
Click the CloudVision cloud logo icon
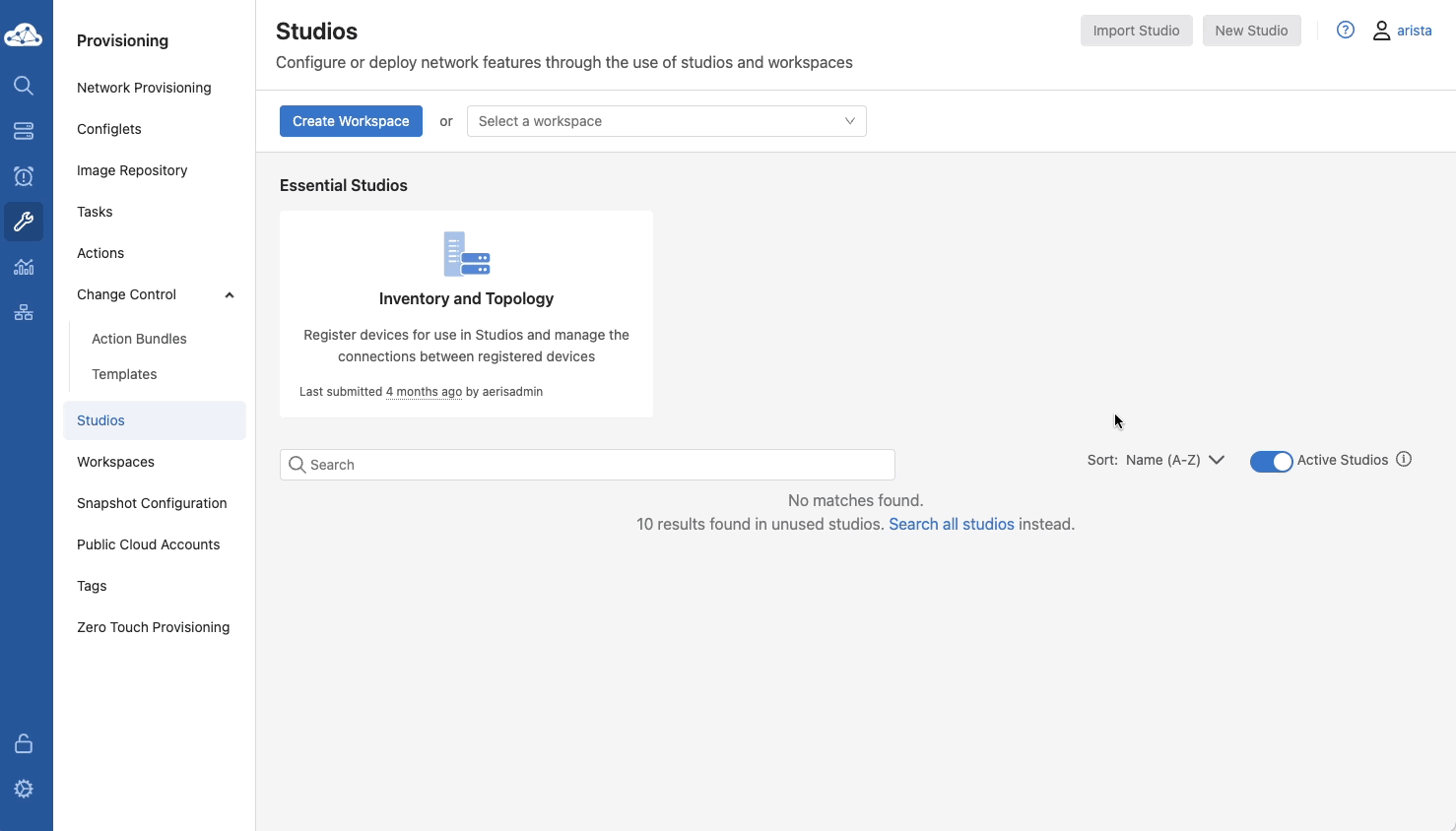(24, 35)
